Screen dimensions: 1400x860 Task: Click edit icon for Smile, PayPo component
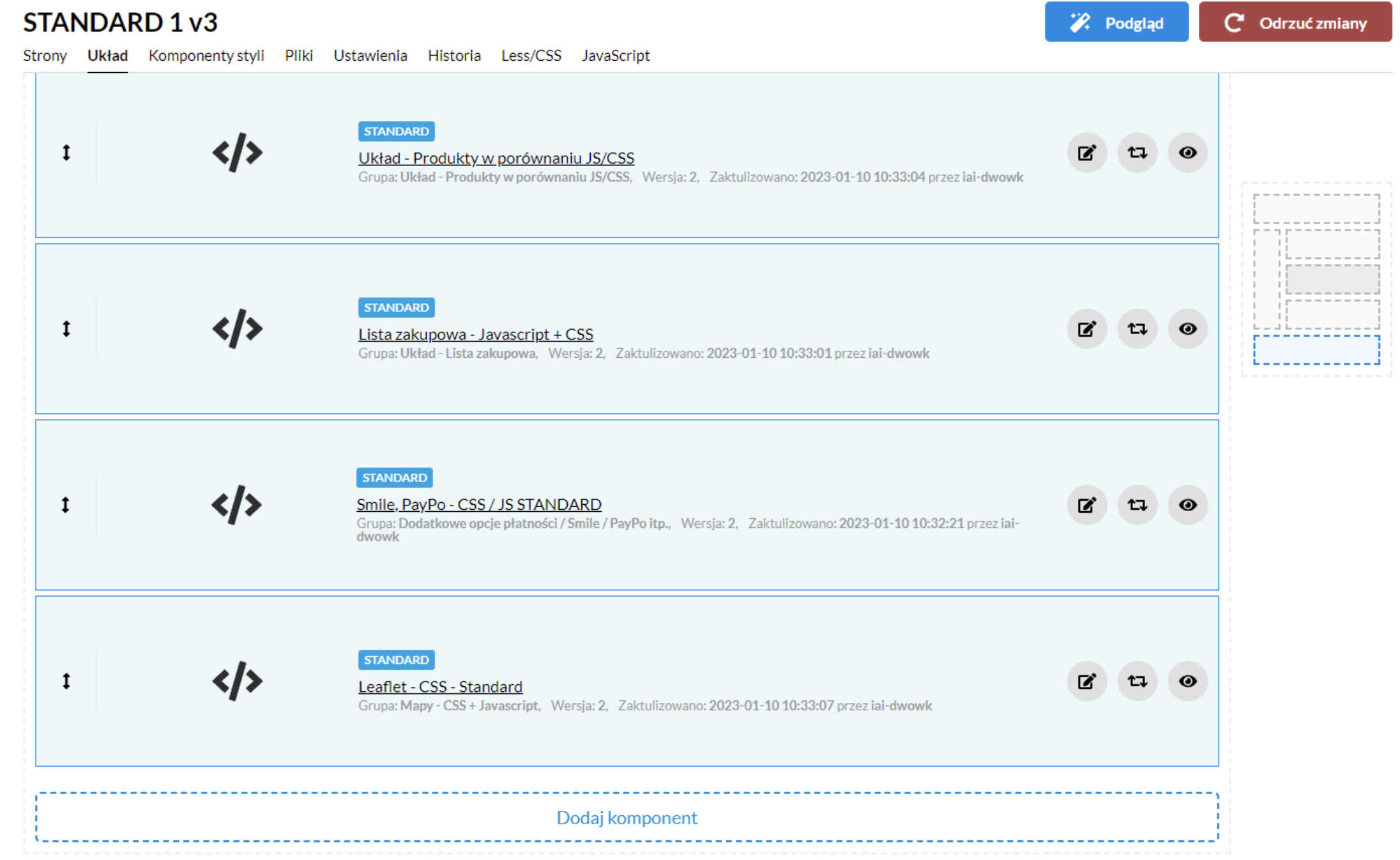click(x=1086, y=505)
